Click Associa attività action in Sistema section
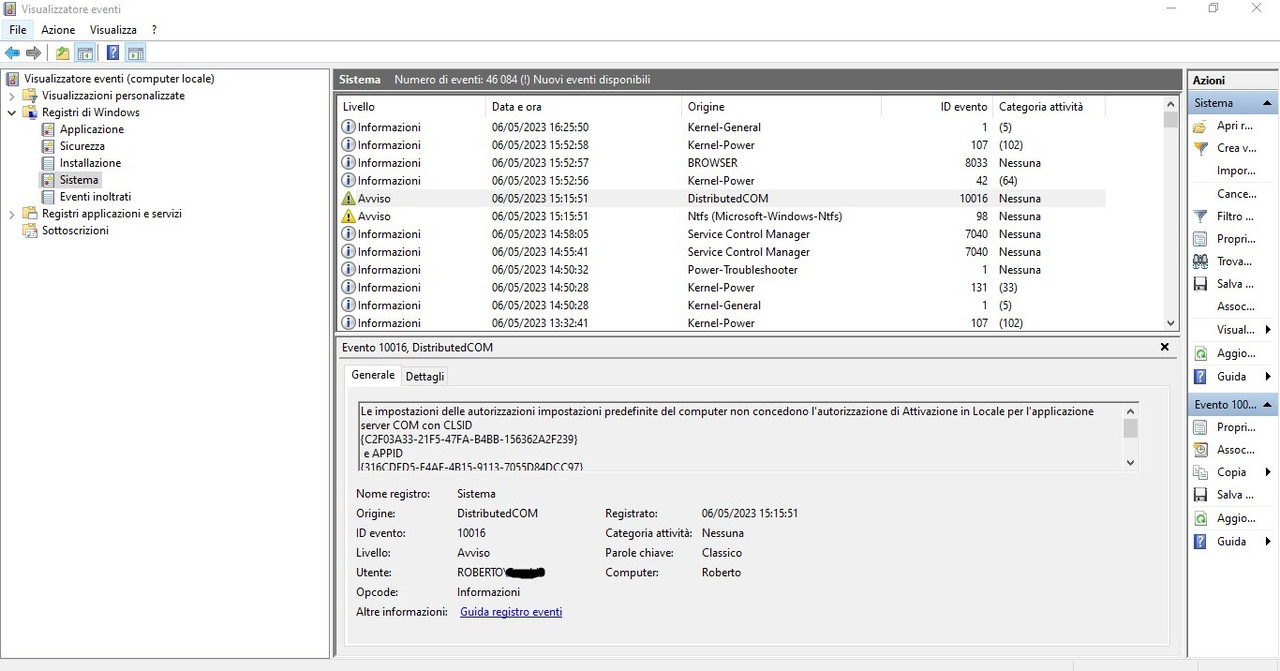1280x671 pixels. pos(1236,307)
